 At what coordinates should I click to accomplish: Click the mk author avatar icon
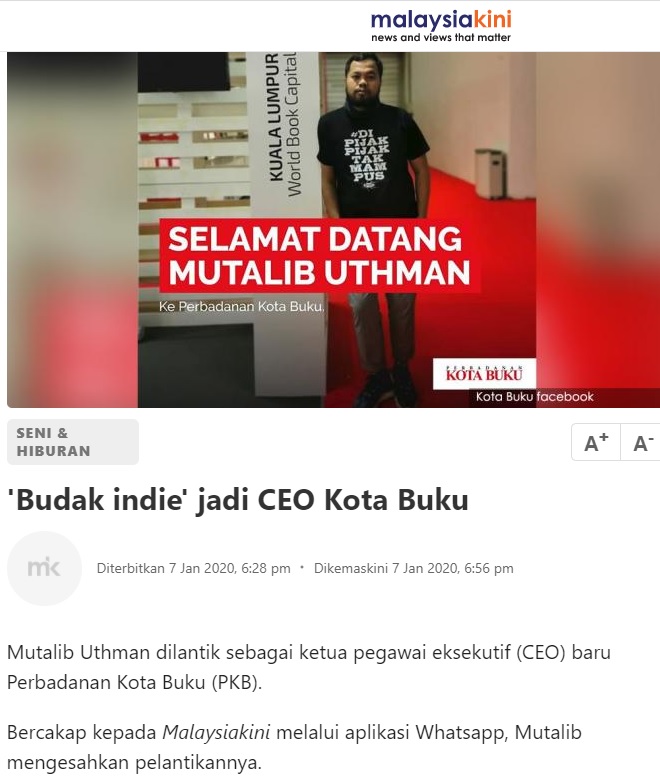[44, 568]
